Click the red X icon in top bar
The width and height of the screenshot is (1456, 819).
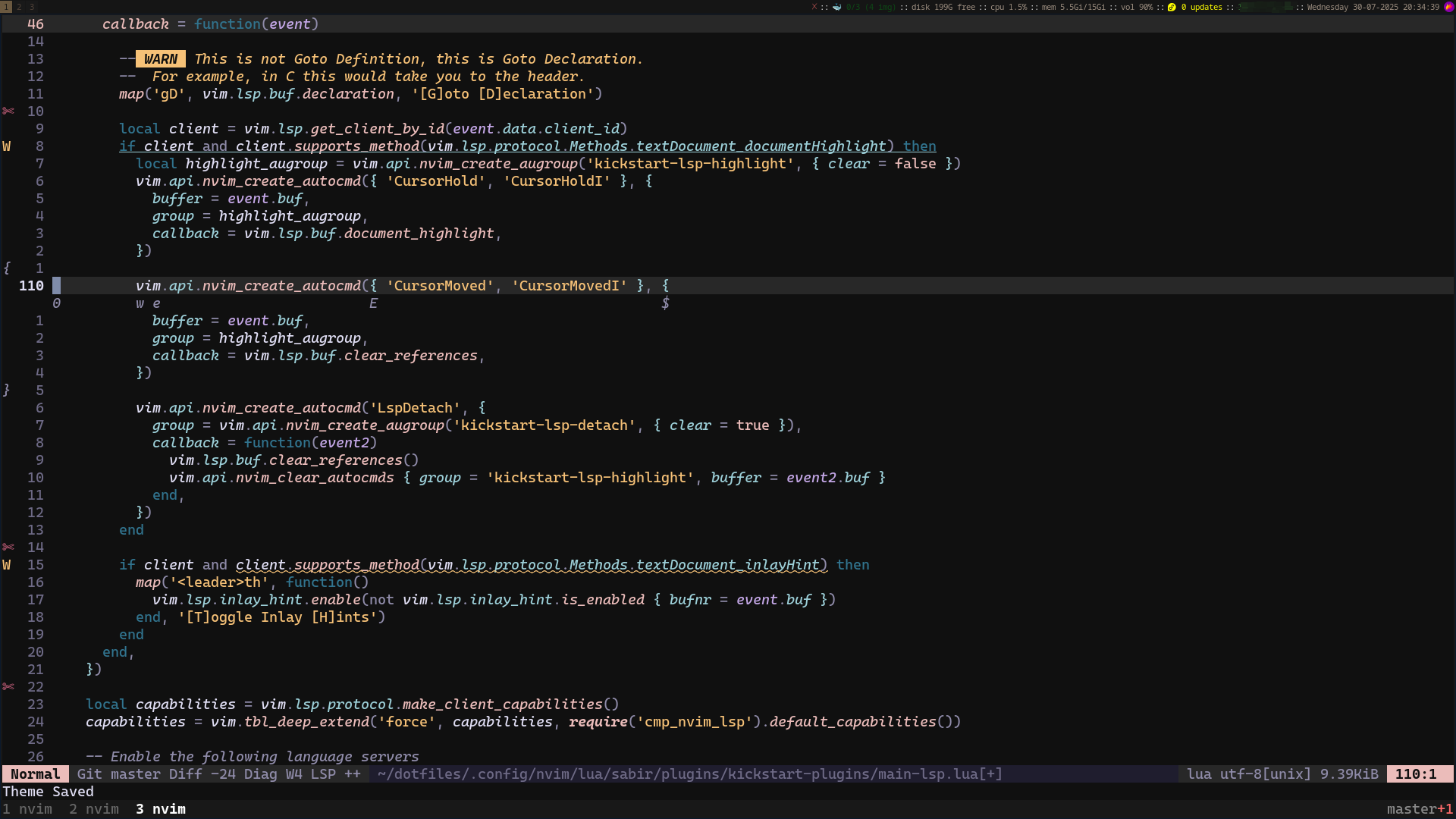coord(814,7)
